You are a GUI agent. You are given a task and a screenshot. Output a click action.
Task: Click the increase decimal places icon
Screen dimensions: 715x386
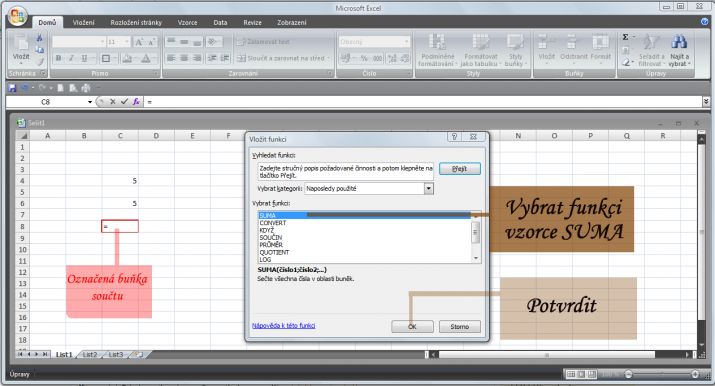point(391,58)
